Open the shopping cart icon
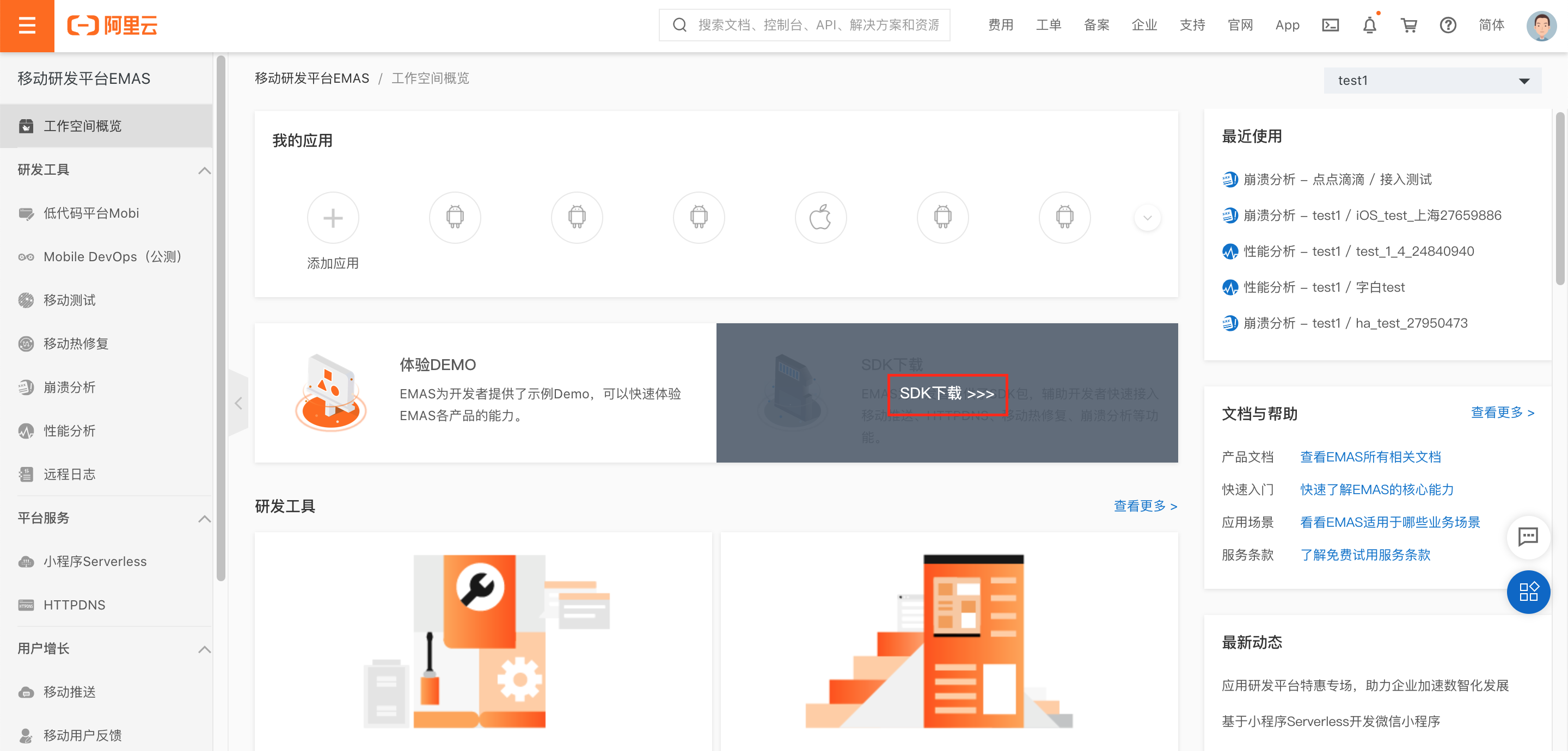This screenshot has width=1568, height=751. point(1408,25)
